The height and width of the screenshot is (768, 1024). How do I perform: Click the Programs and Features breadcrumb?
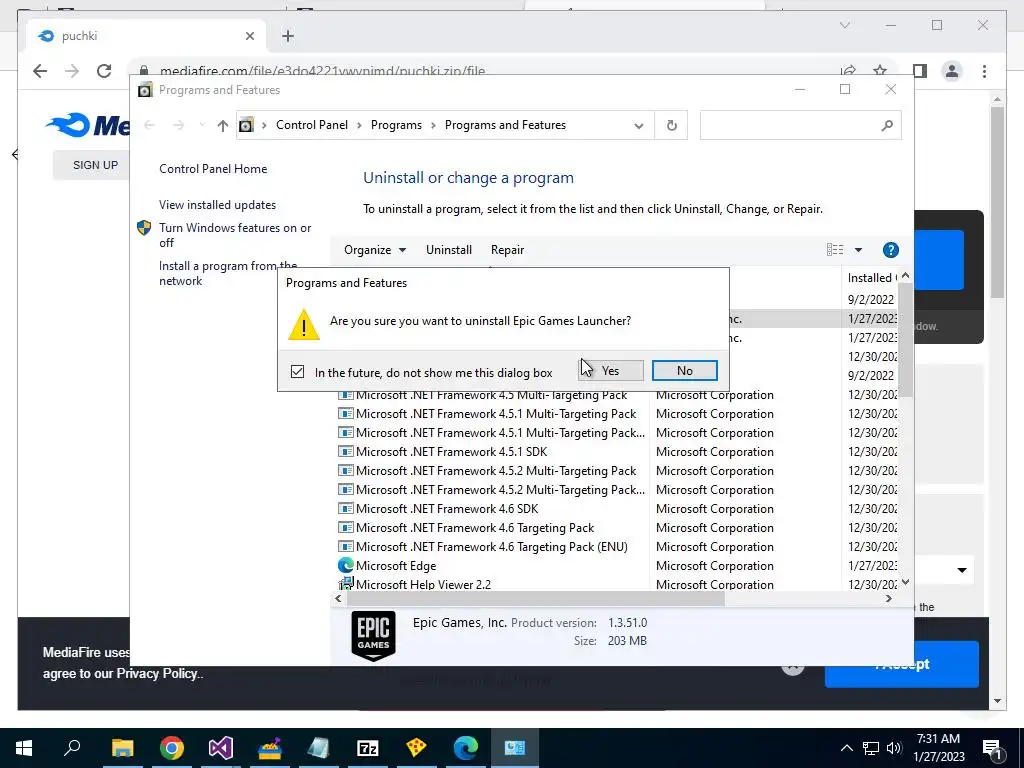pos(505,125)
